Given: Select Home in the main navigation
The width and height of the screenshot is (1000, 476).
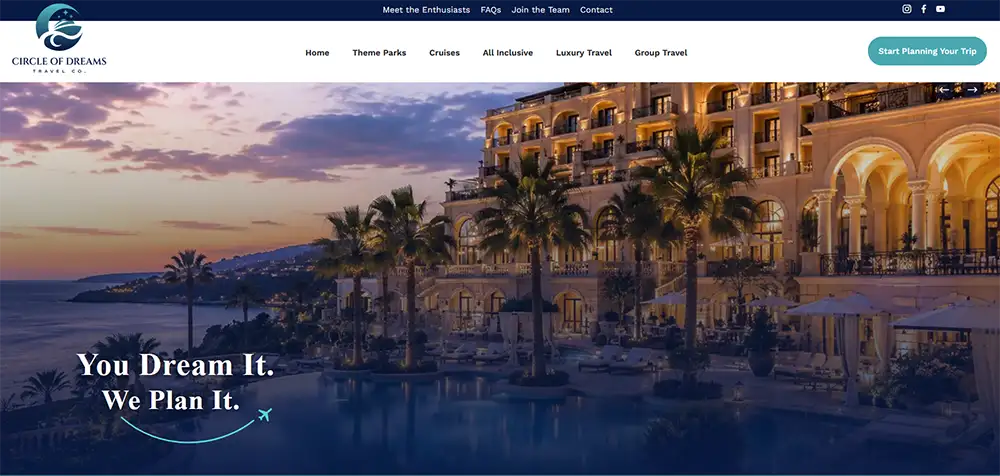Looking at the screenshot, I should [x=317, y=53].
